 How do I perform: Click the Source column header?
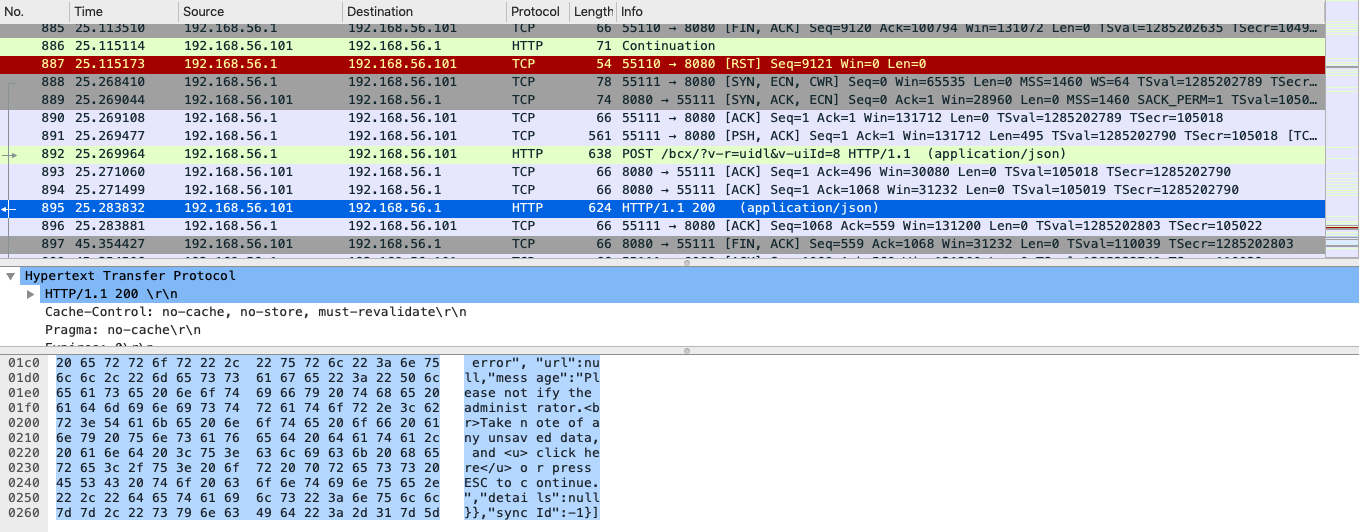click(203, 11)
